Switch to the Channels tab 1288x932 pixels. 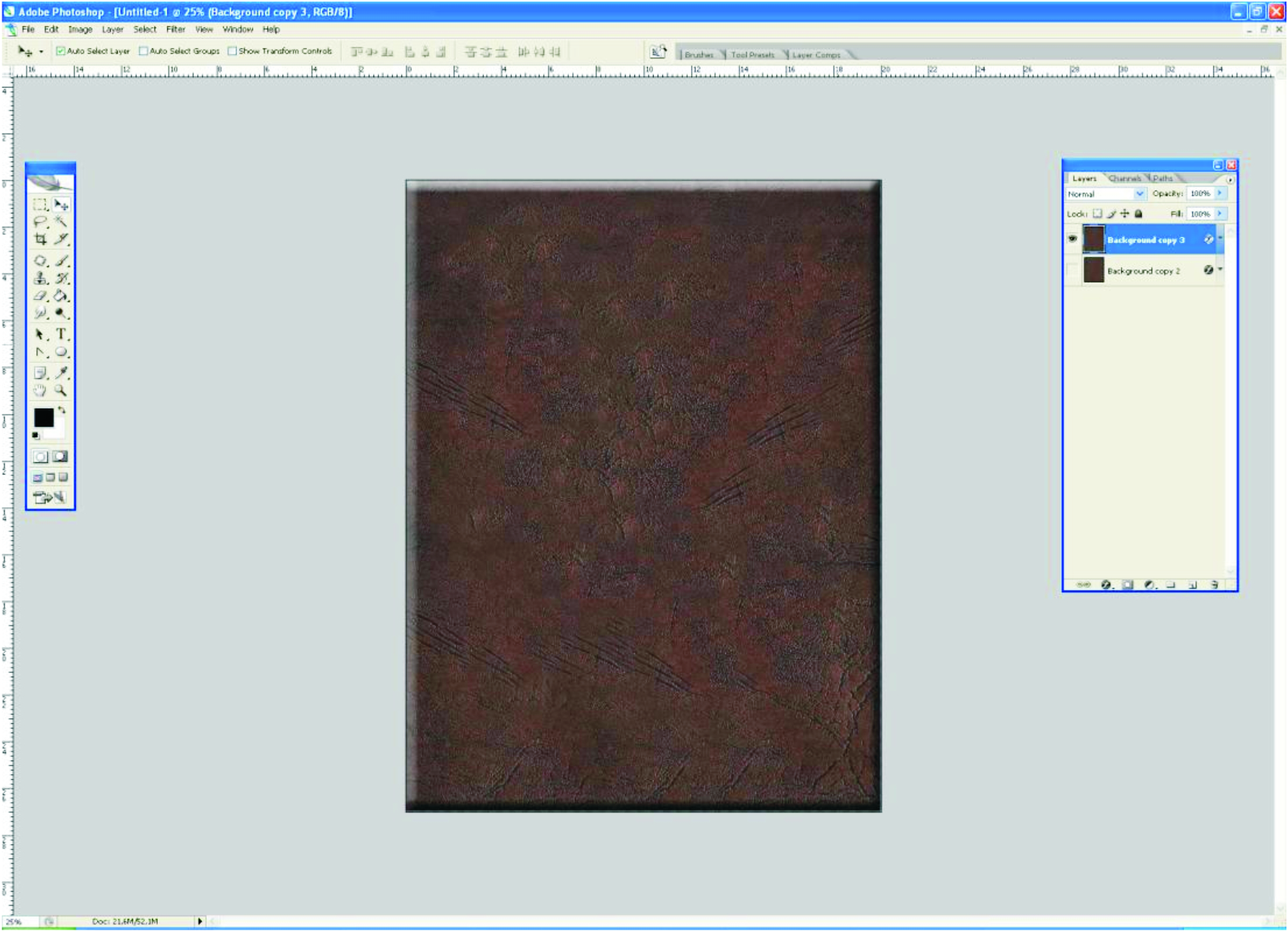point(1124,179)
